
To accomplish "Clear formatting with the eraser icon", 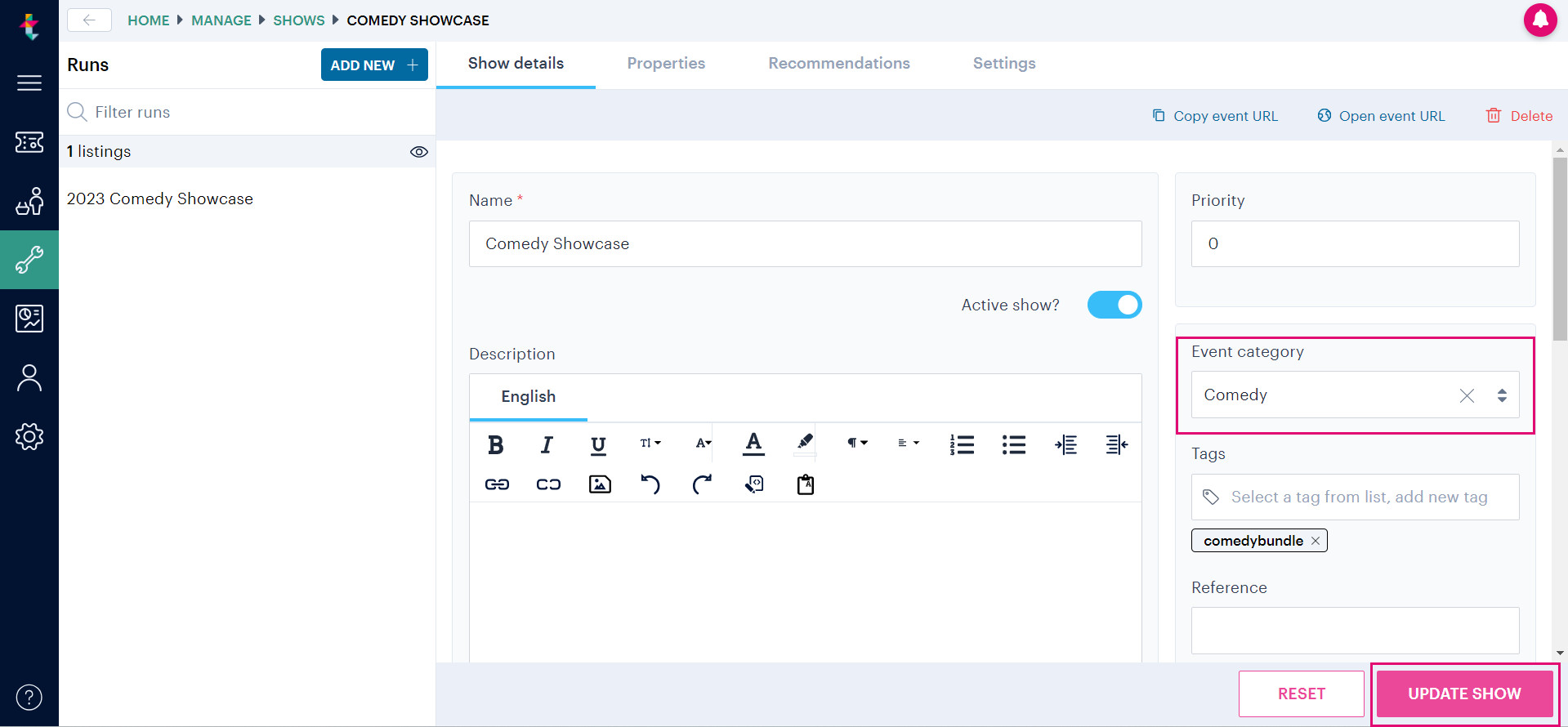I will (754, 484).
